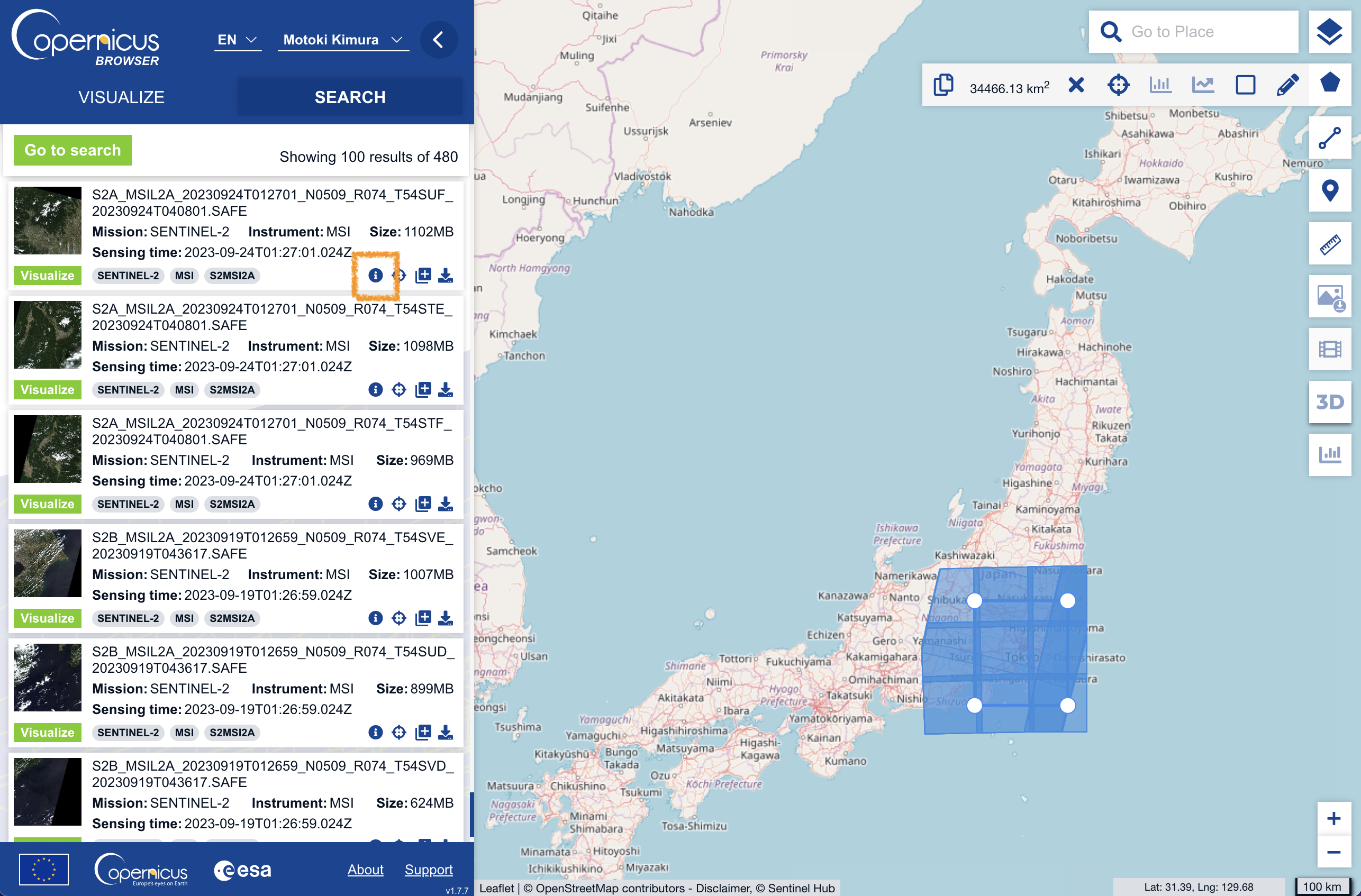This screenshot has width=1361, height=896.
Task: Toggle the pencil polygon drawing tool
Action: tap(1287, 85)
